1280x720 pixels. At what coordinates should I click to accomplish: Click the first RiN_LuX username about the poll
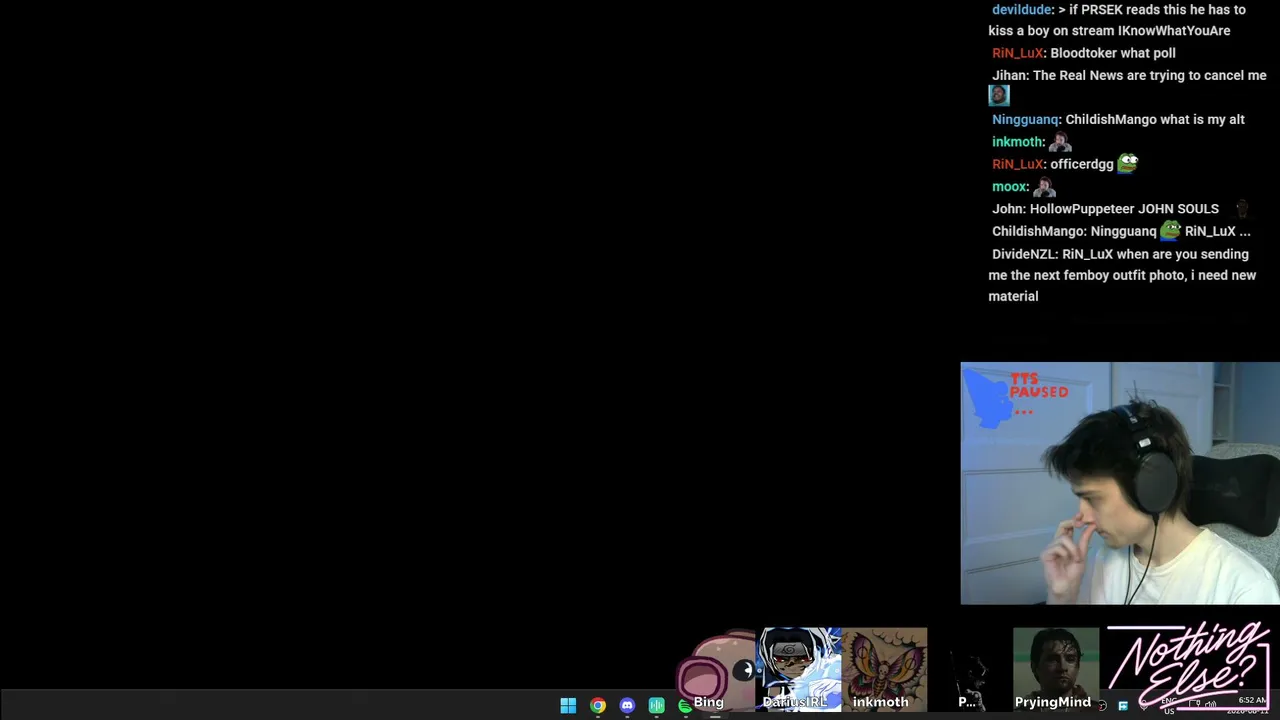pos(1018,53)
